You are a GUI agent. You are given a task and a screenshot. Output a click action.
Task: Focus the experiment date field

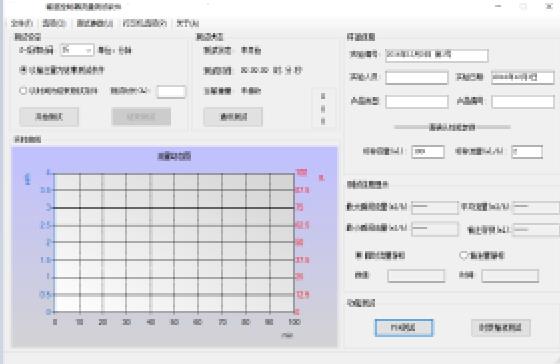point(522,78)
